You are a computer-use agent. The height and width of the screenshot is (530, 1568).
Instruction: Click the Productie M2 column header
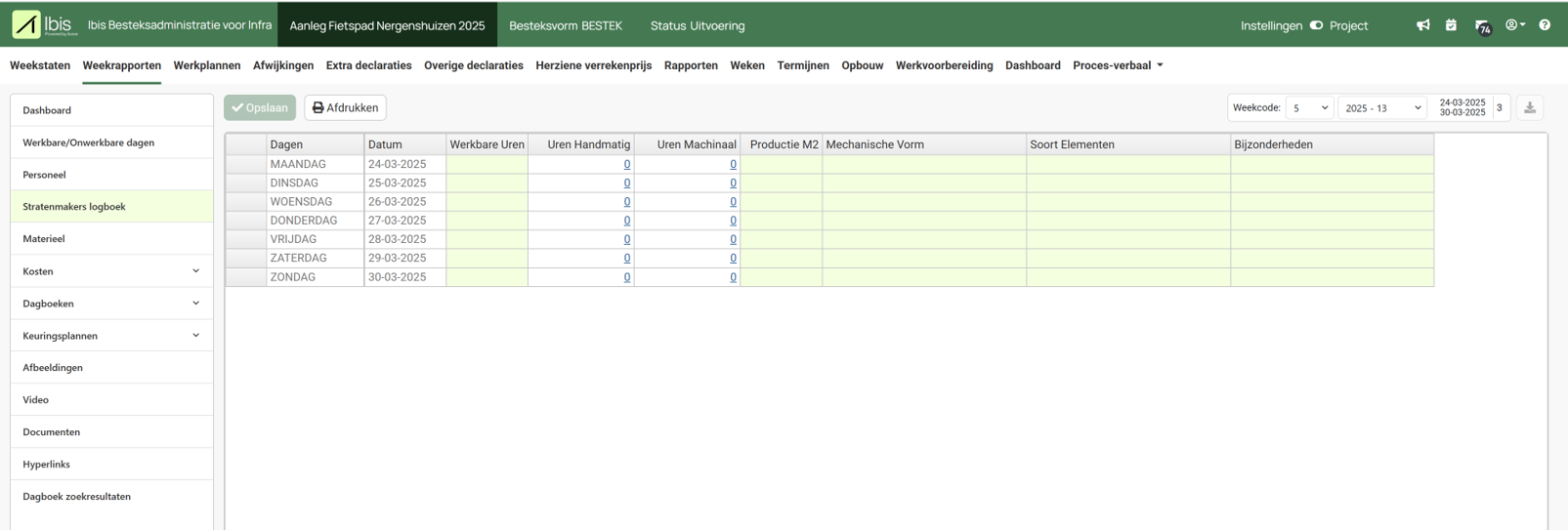(x=782, y=144)
